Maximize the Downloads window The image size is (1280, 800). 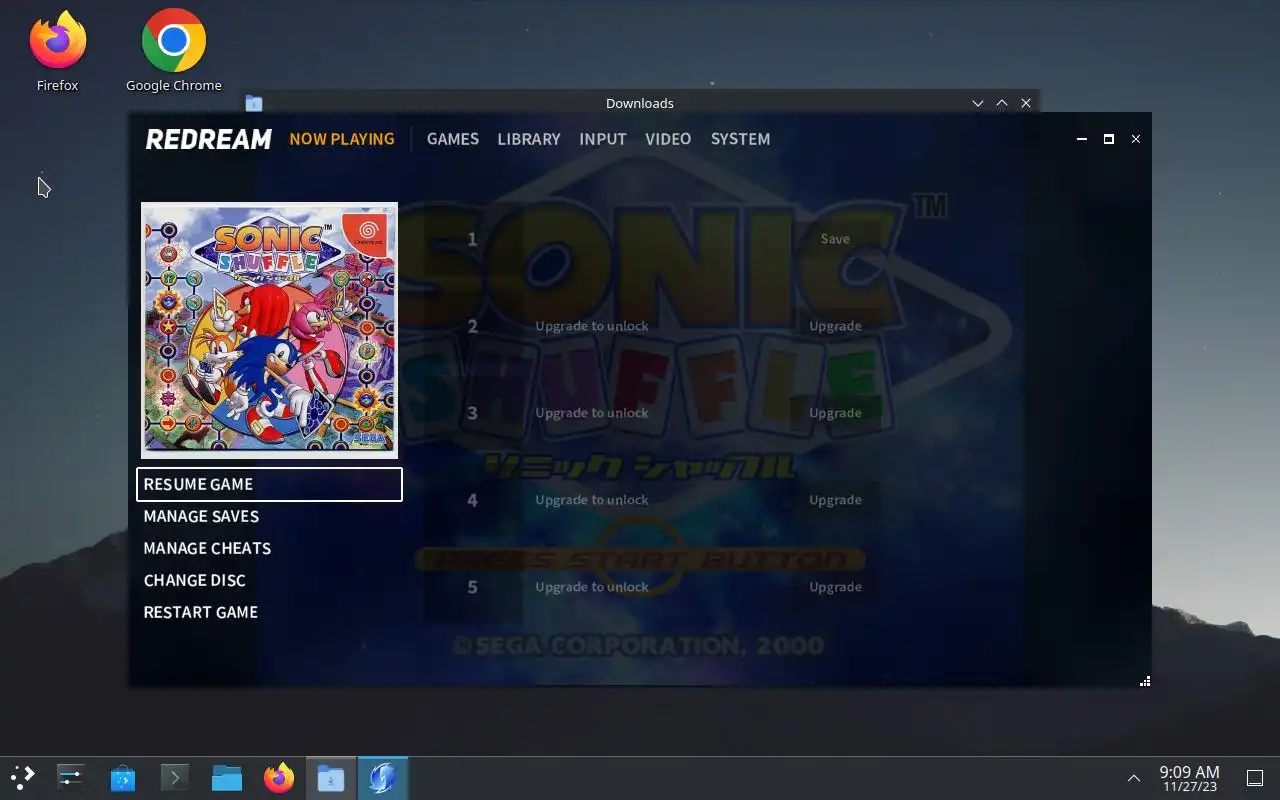click(x=1002, y=103)
